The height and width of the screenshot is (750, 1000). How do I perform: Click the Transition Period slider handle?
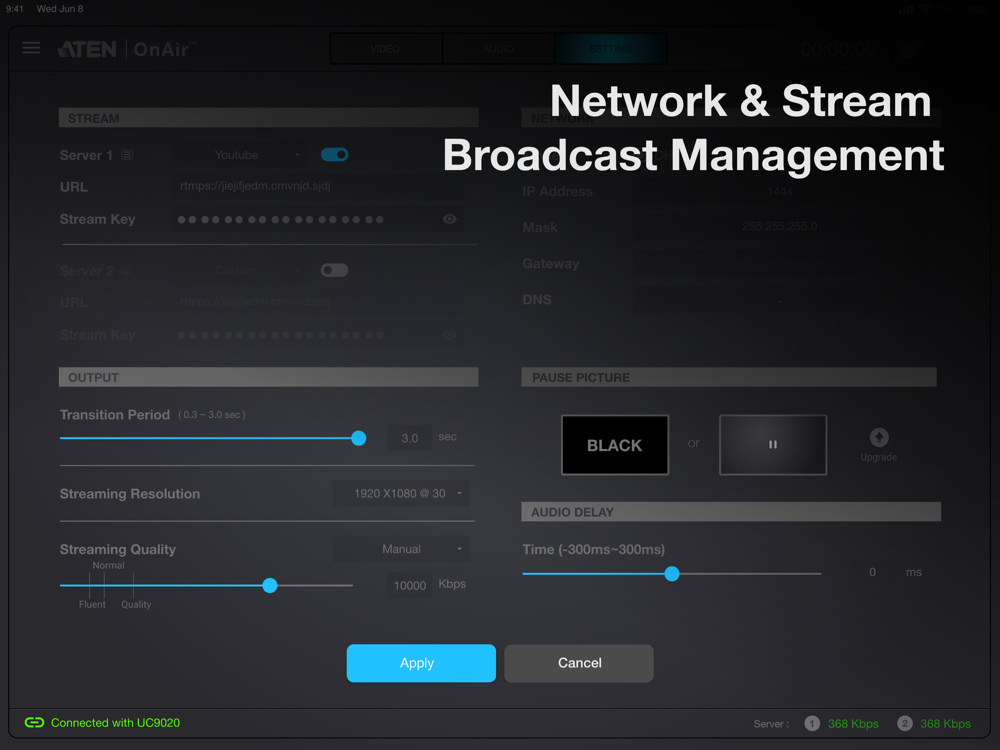coord(359,438)
